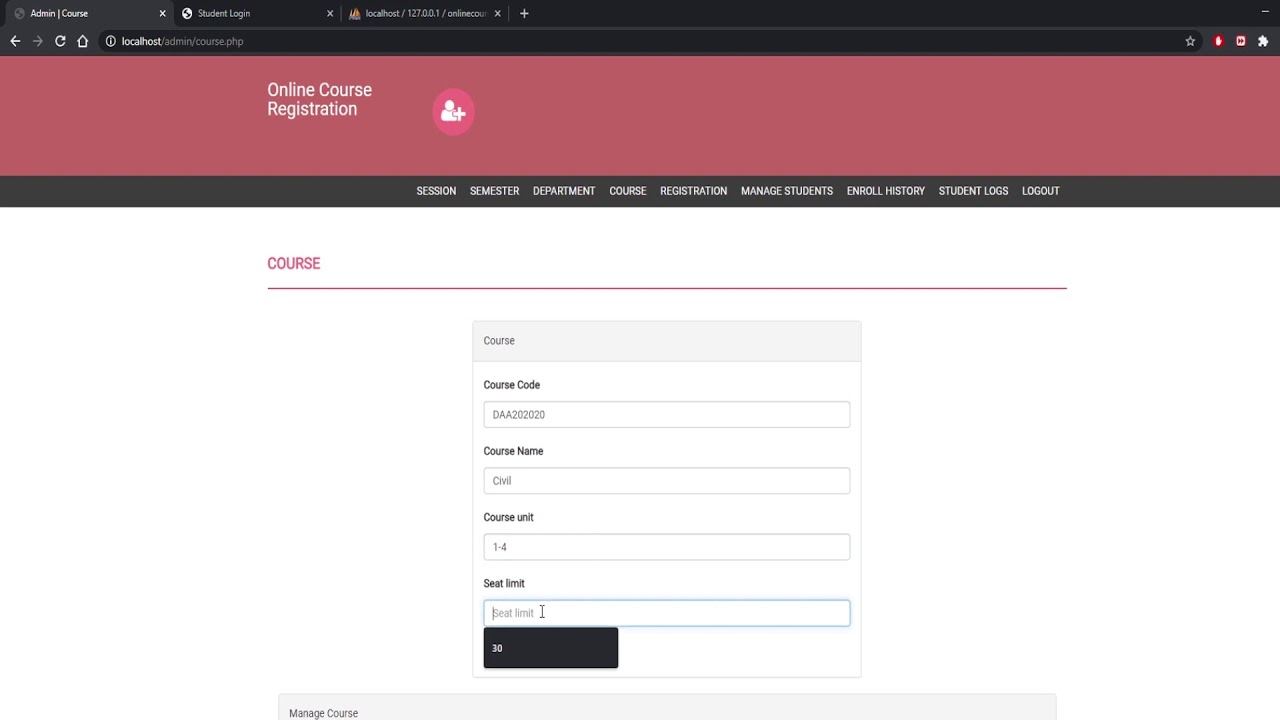1280x720 pixels.
Task: Open the SEMESTER menu item
Action: pyautogui.click(x=494, y=191)
